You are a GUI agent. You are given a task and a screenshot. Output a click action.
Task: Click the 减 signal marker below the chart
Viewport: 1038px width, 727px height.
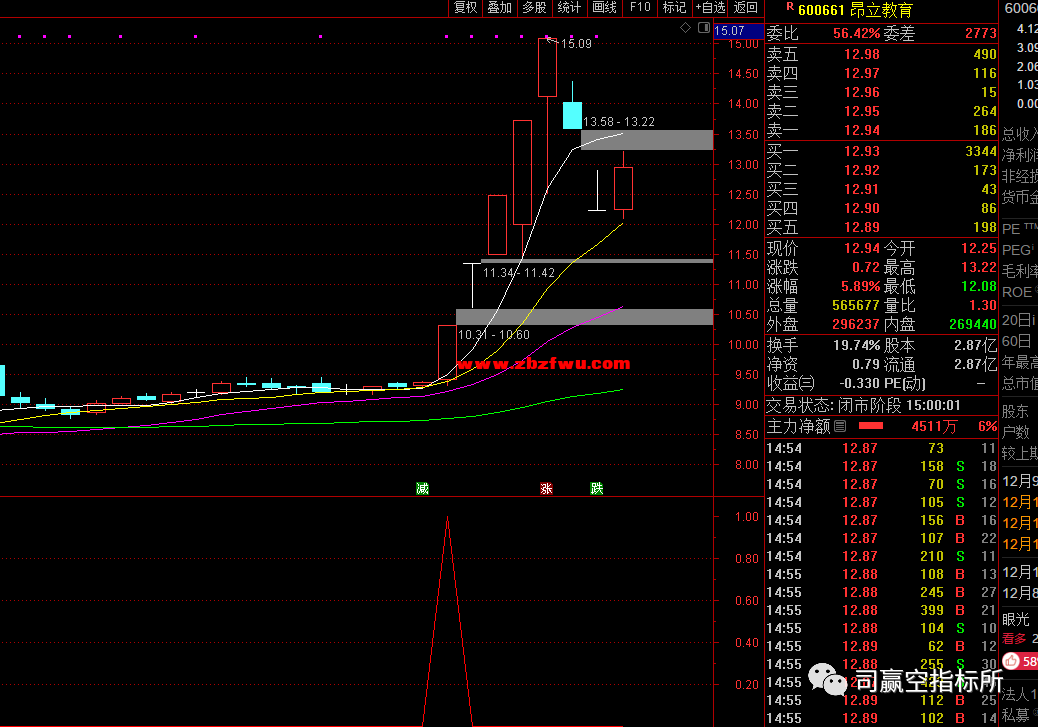tap(422, 489)
